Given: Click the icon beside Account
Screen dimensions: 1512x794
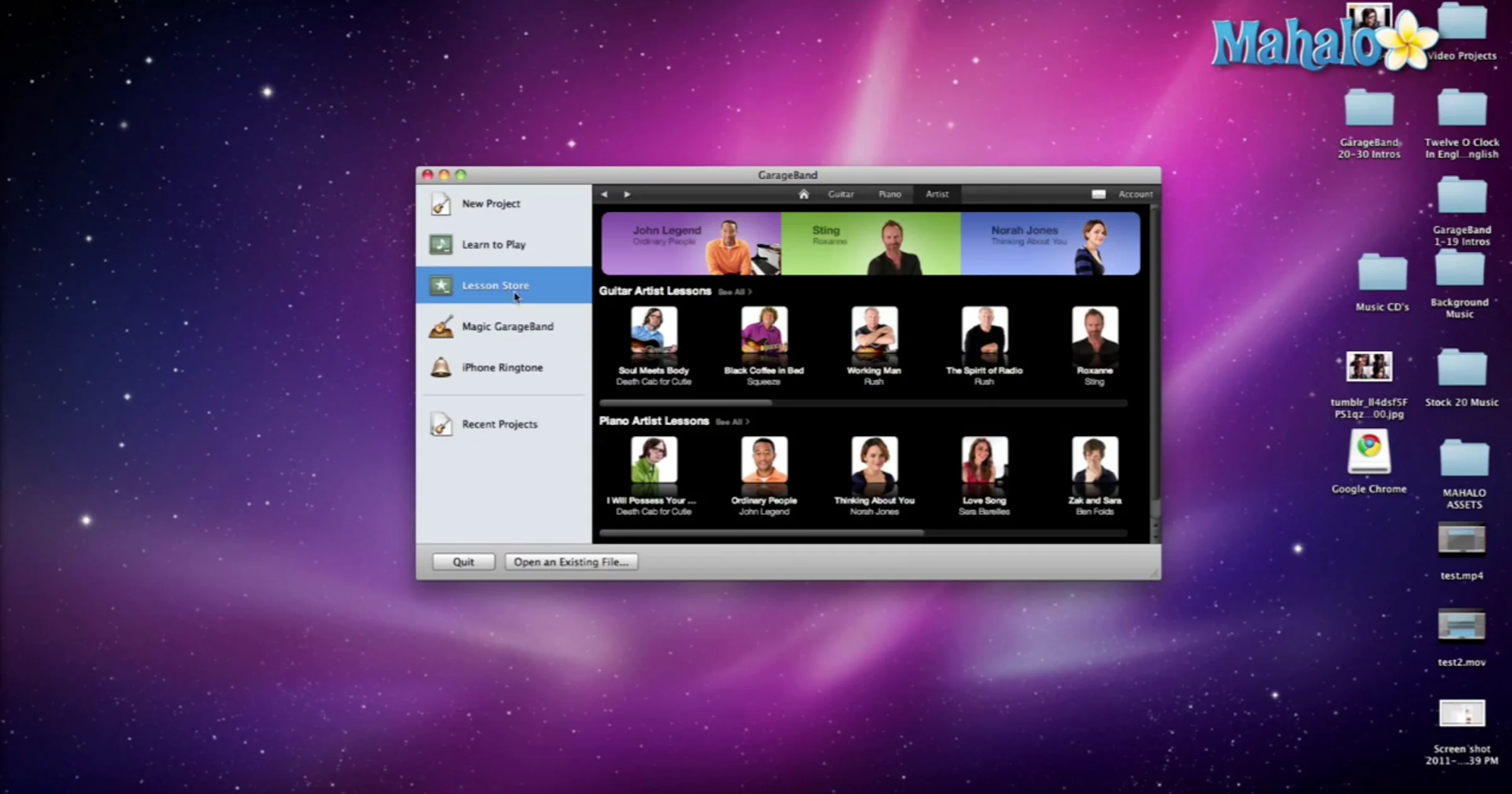Looking at the screenshot, I should click(1098, 194).
